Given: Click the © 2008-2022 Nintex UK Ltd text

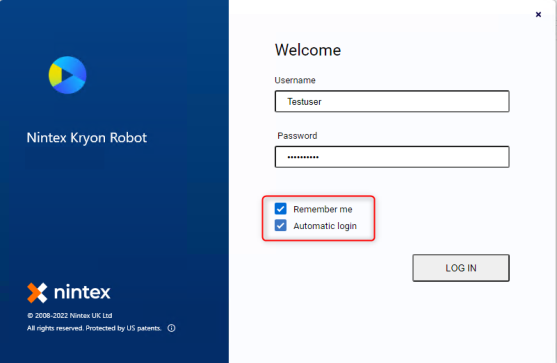Looking at the screenshot, I should pos(70,315).
